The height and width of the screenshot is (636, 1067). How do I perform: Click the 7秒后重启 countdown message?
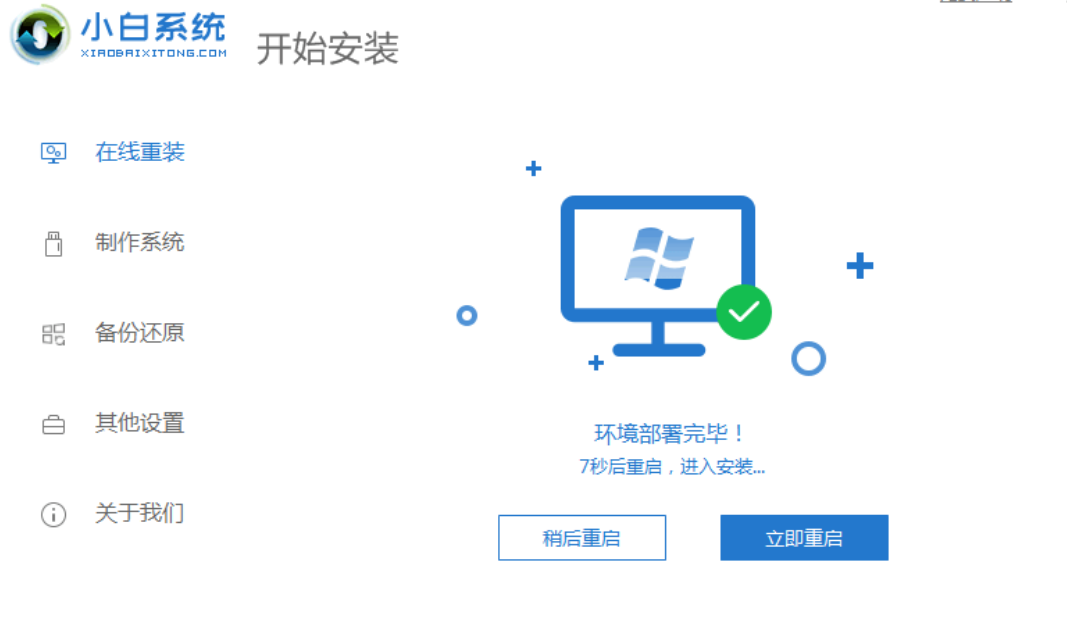pyautogui.click(x=672, y=467)
